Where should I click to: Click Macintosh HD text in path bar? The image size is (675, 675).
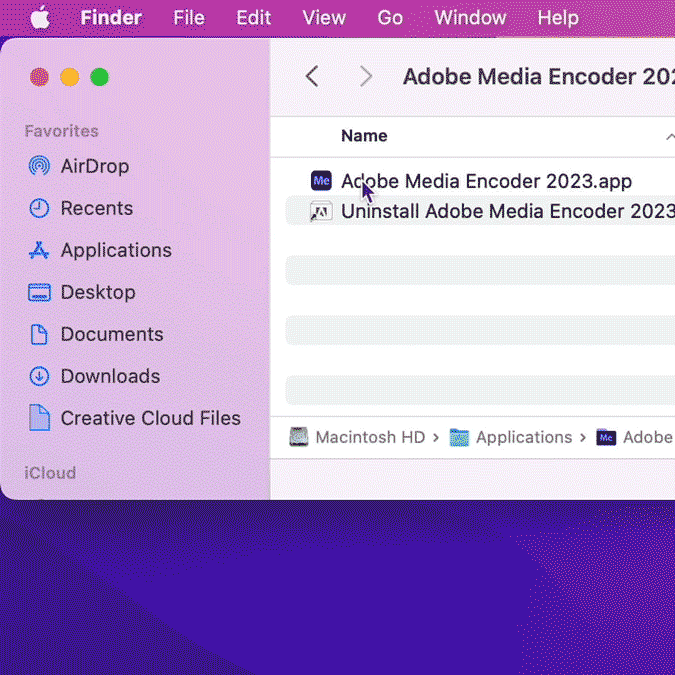click(x=370, y=437)
